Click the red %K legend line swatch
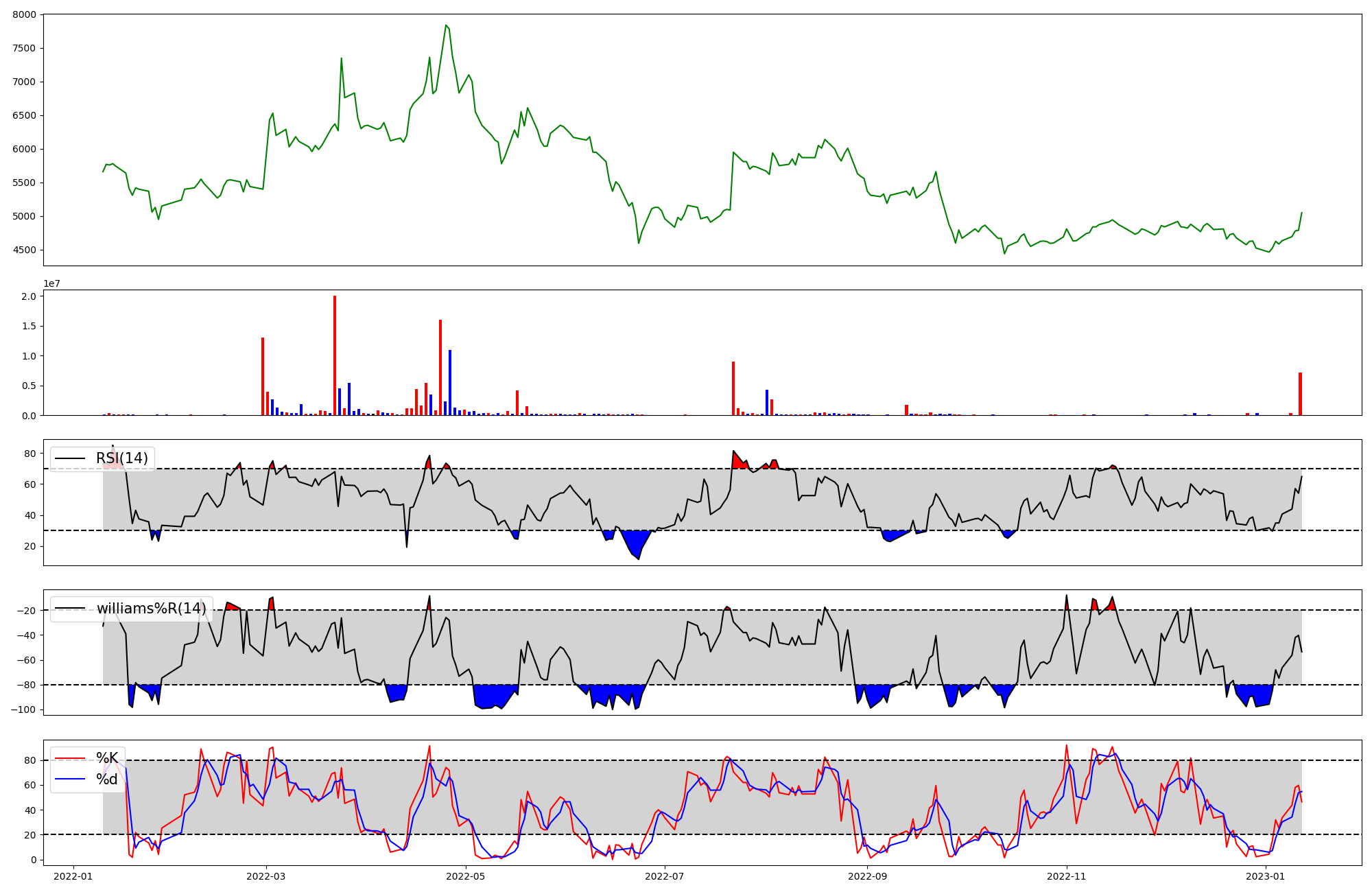Image resolution: width=1372 pixels, height=892 pixels. (x=70, y=758)
